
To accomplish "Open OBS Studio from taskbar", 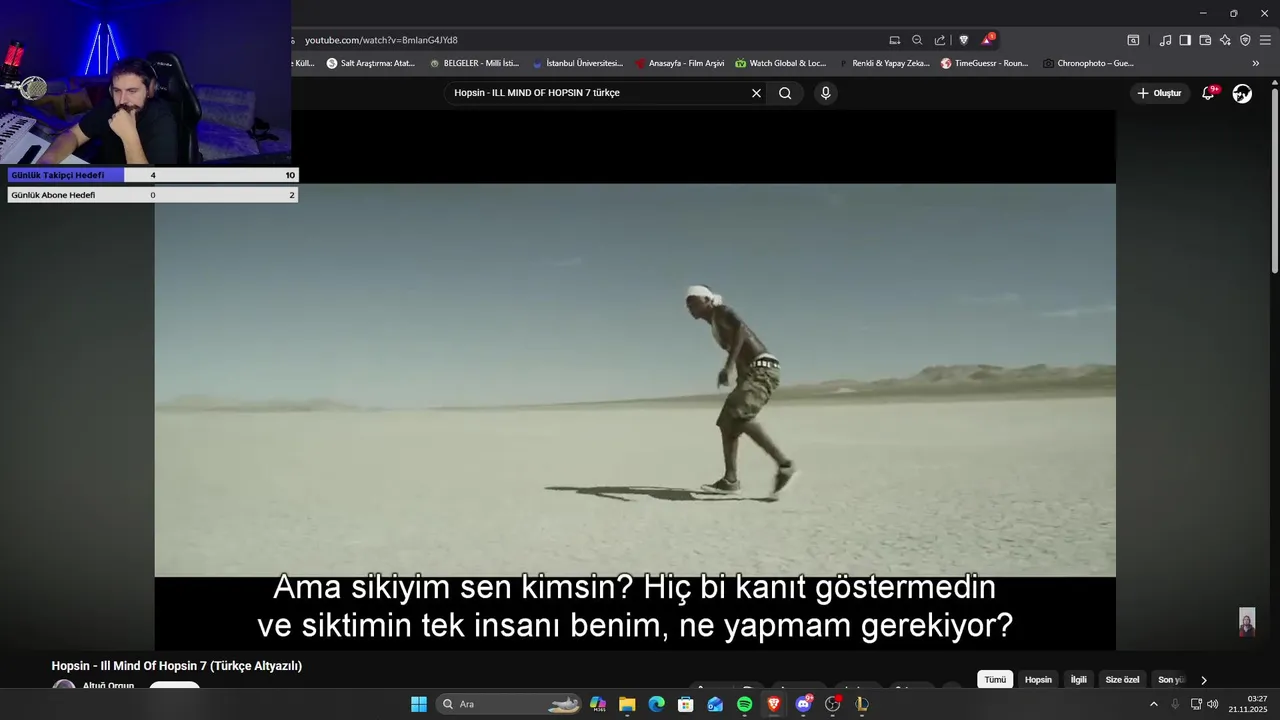I will 832,704.
